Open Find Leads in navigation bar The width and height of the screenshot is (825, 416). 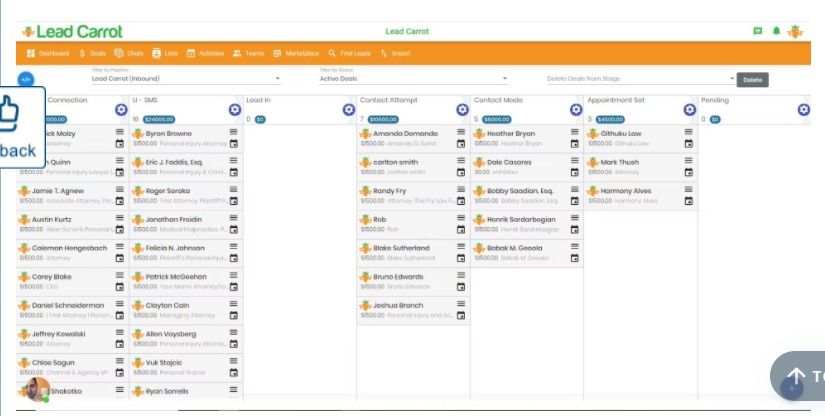[x=349, y=53]
